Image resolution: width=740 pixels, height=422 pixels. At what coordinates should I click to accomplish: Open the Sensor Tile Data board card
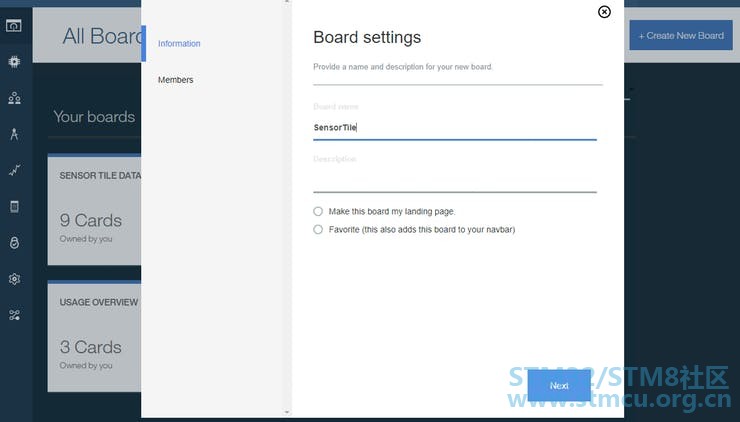click(94, 209)
